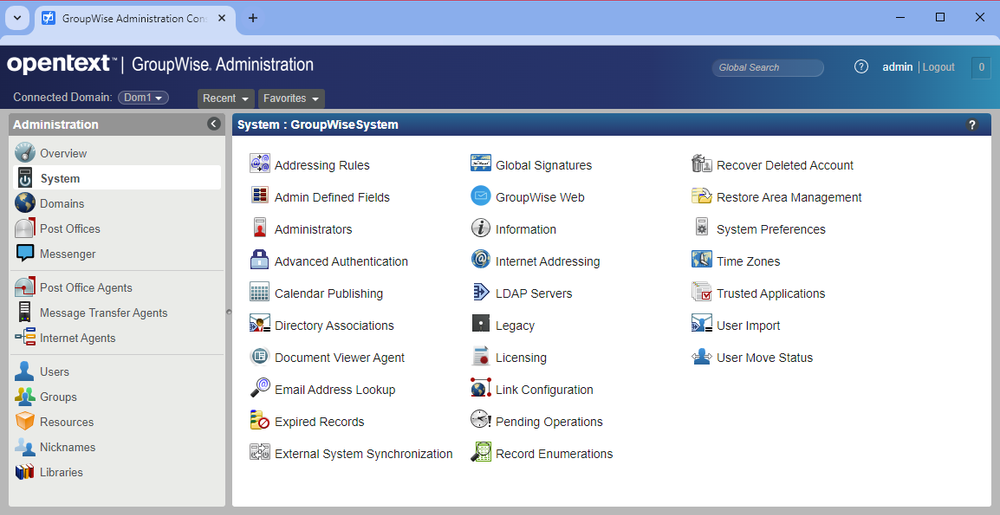Open Users in the sidebar
This screenshot has width=1000, height=515.
tap(117, 372)
